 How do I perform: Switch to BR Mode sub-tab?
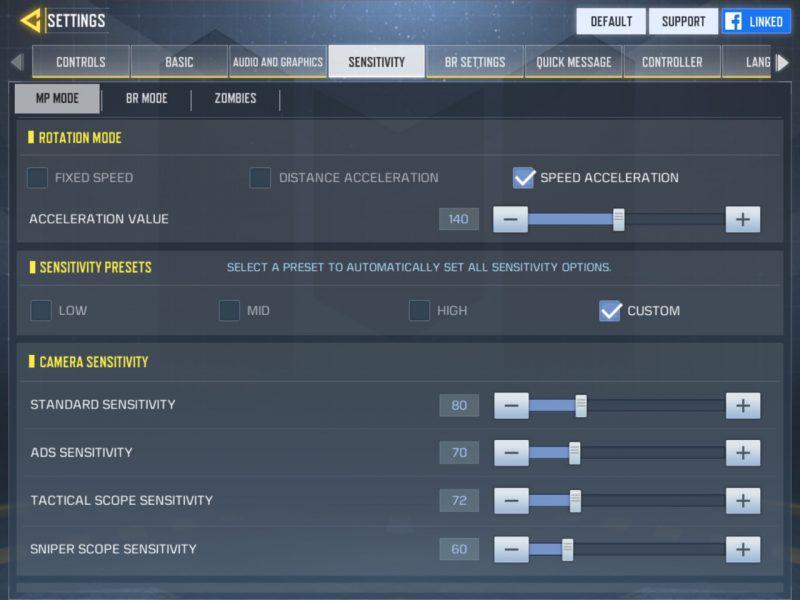click(x=146, y=98)
